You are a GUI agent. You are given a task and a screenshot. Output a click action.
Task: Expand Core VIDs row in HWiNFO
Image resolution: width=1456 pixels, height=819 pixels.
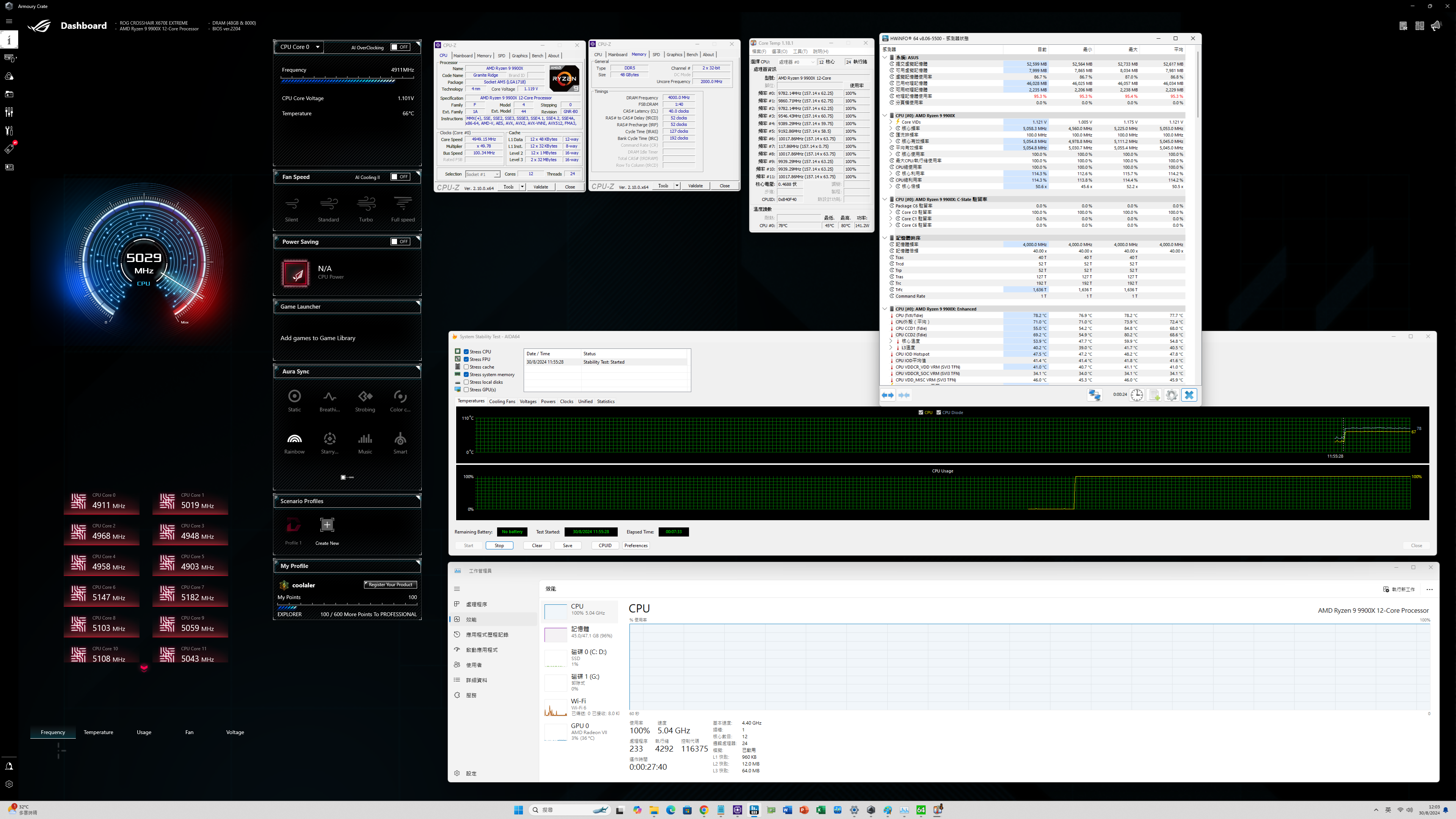[890, 122]
